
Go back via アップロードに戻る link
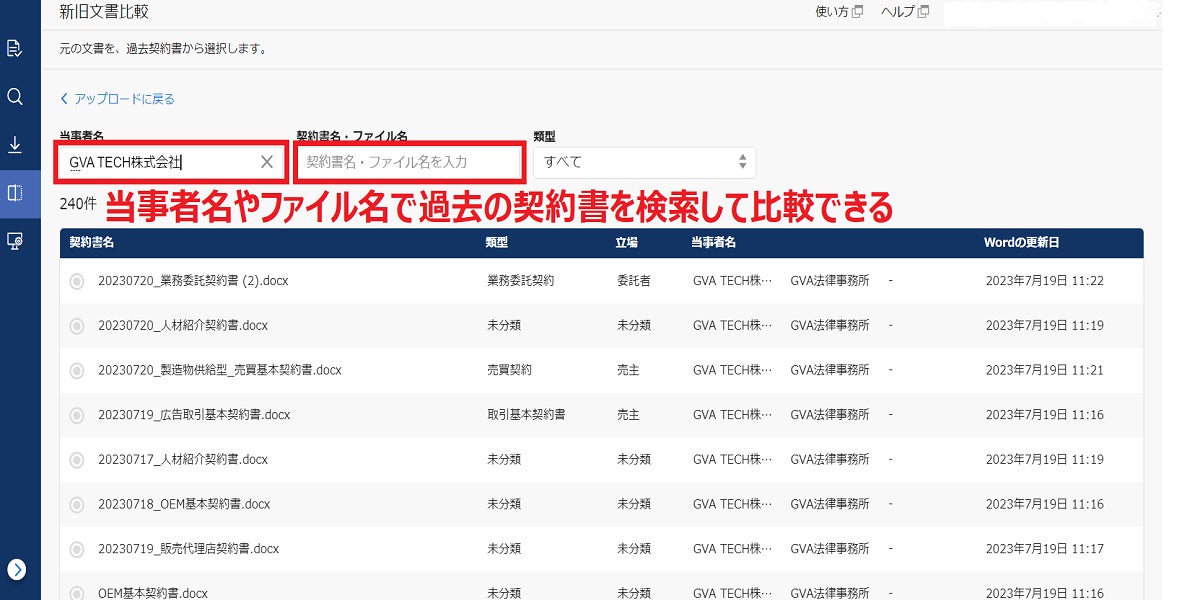118,99
